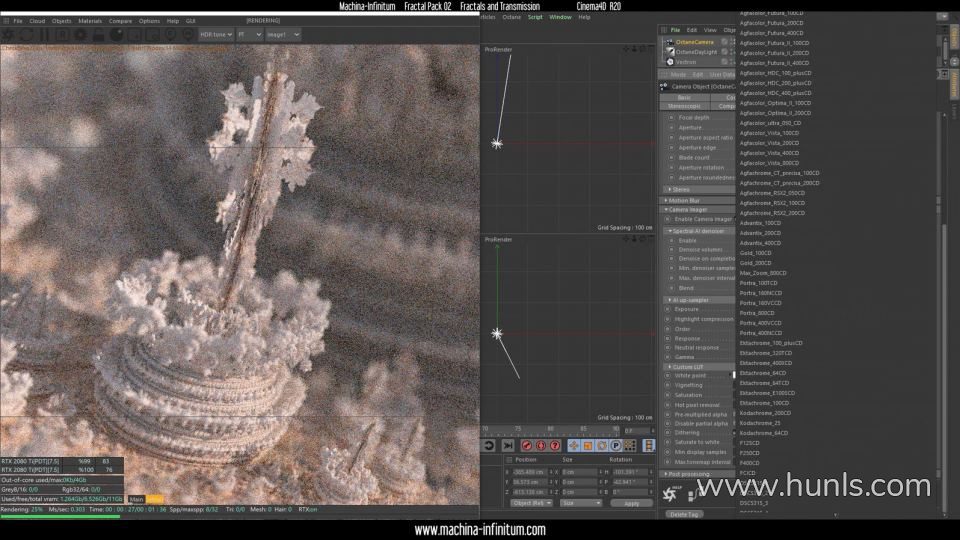Click the blue P parameter key icon
Image resolution: width=960 pixels, height=540 pixels.
[616, 445]
